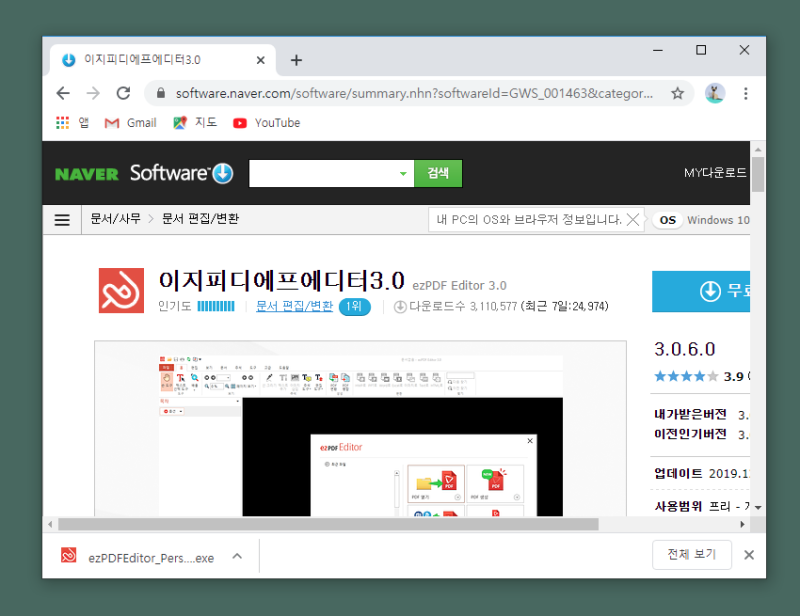Image resolution: width=800 pixels, height=616 pixels.
Task: Click the Software download logo
Action: [x=181, y=173]
